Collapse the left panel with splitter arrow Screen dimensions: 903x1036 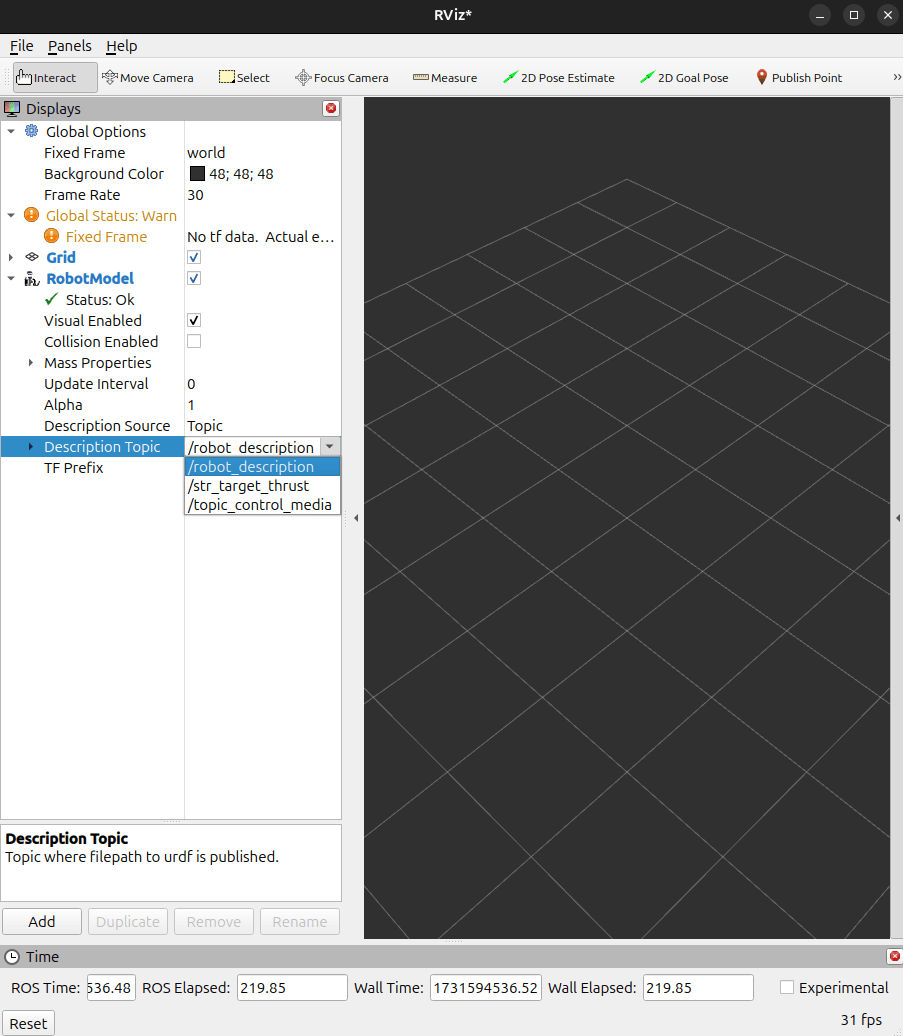pyautogui.click(x=356, y=518)
